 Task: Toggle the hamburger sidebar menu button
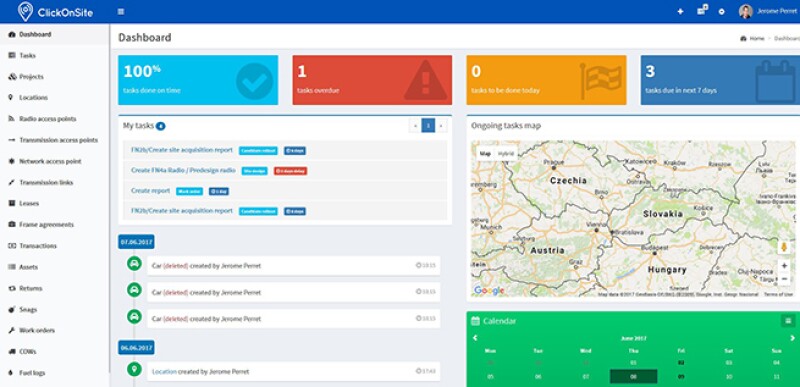[x=121, y=11]
